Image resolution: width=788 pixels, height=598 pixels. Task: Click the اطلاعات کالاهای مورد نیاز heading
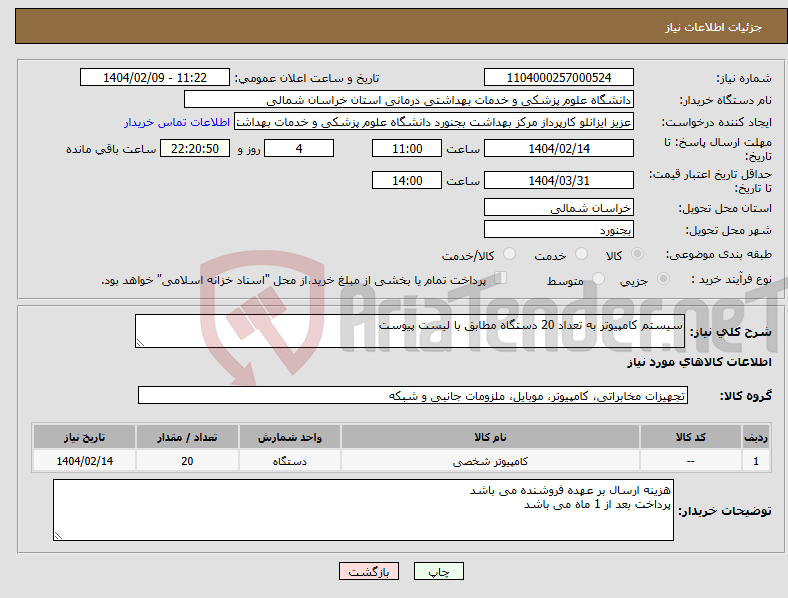pos(699,362)
